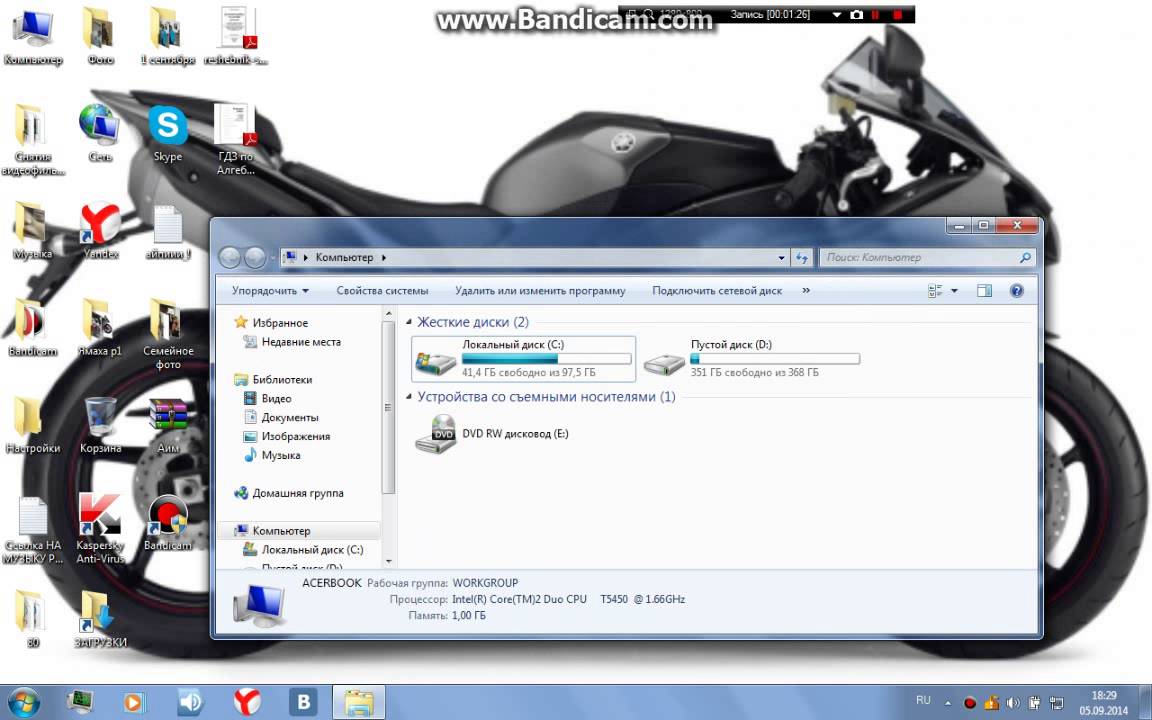Select Локальный диск (C:) drive tile
This screenshot has width=1152, height=720.
coord(523,359)
